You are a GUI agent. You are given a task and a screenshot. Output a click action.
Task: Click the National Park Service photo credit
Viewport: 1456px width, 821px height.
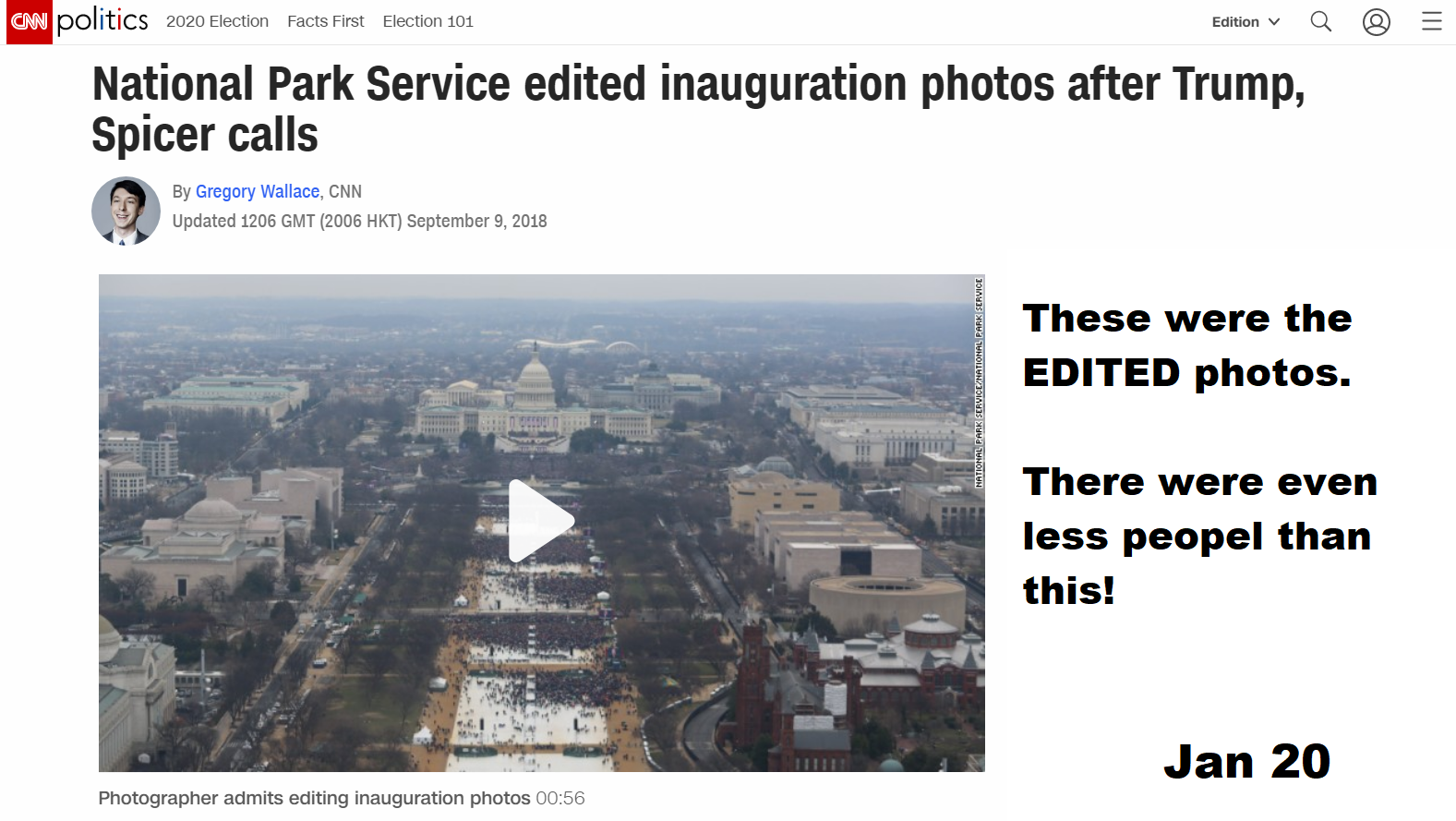click(979, 382)
